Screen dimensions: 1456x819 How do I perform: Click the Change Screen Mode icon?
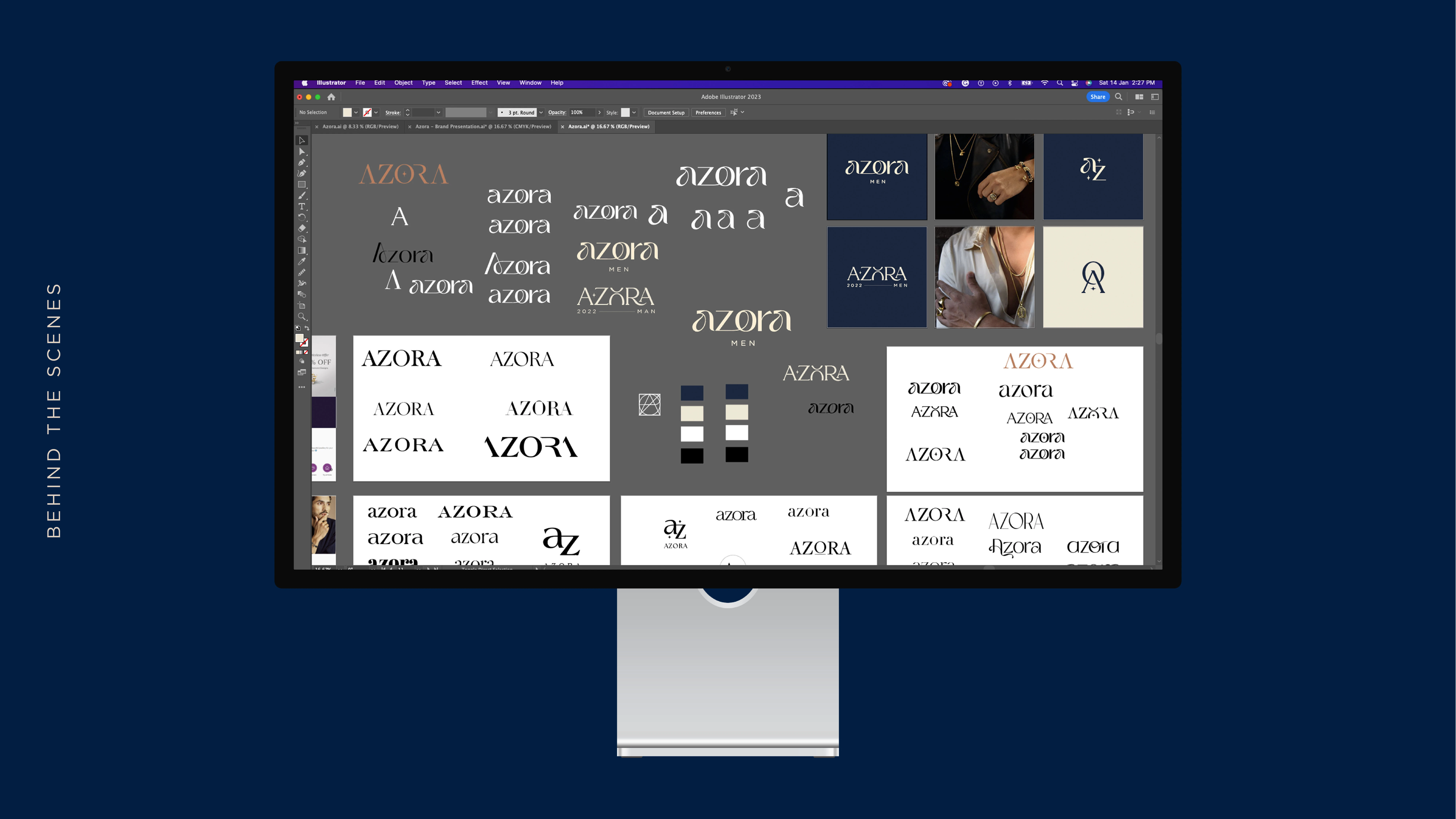pyautogui.click(x=302, y=373)
